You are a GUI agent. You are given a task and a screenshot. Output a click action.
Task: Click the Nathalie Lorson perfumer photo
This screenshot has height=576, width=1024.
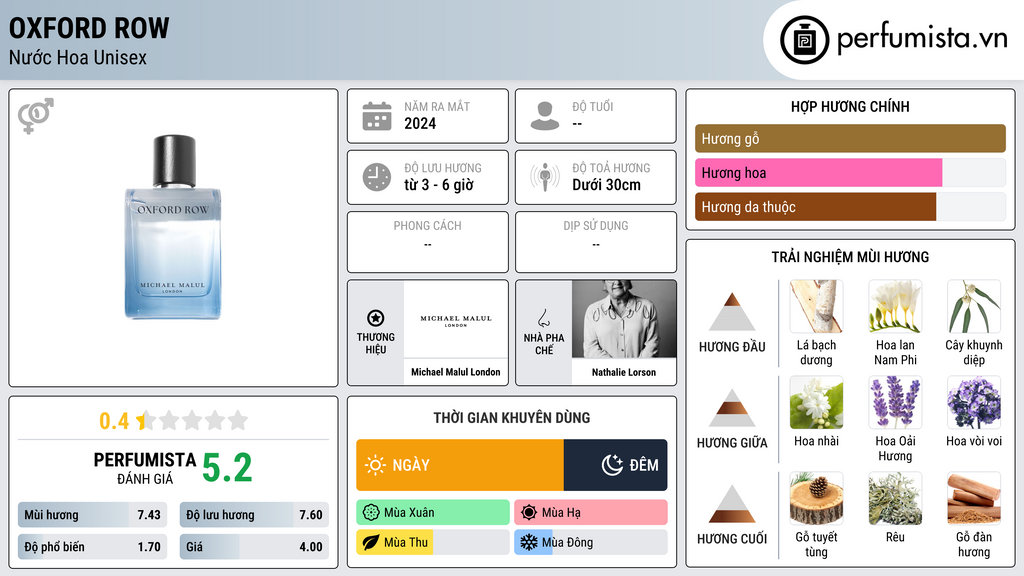pos(624,319)
